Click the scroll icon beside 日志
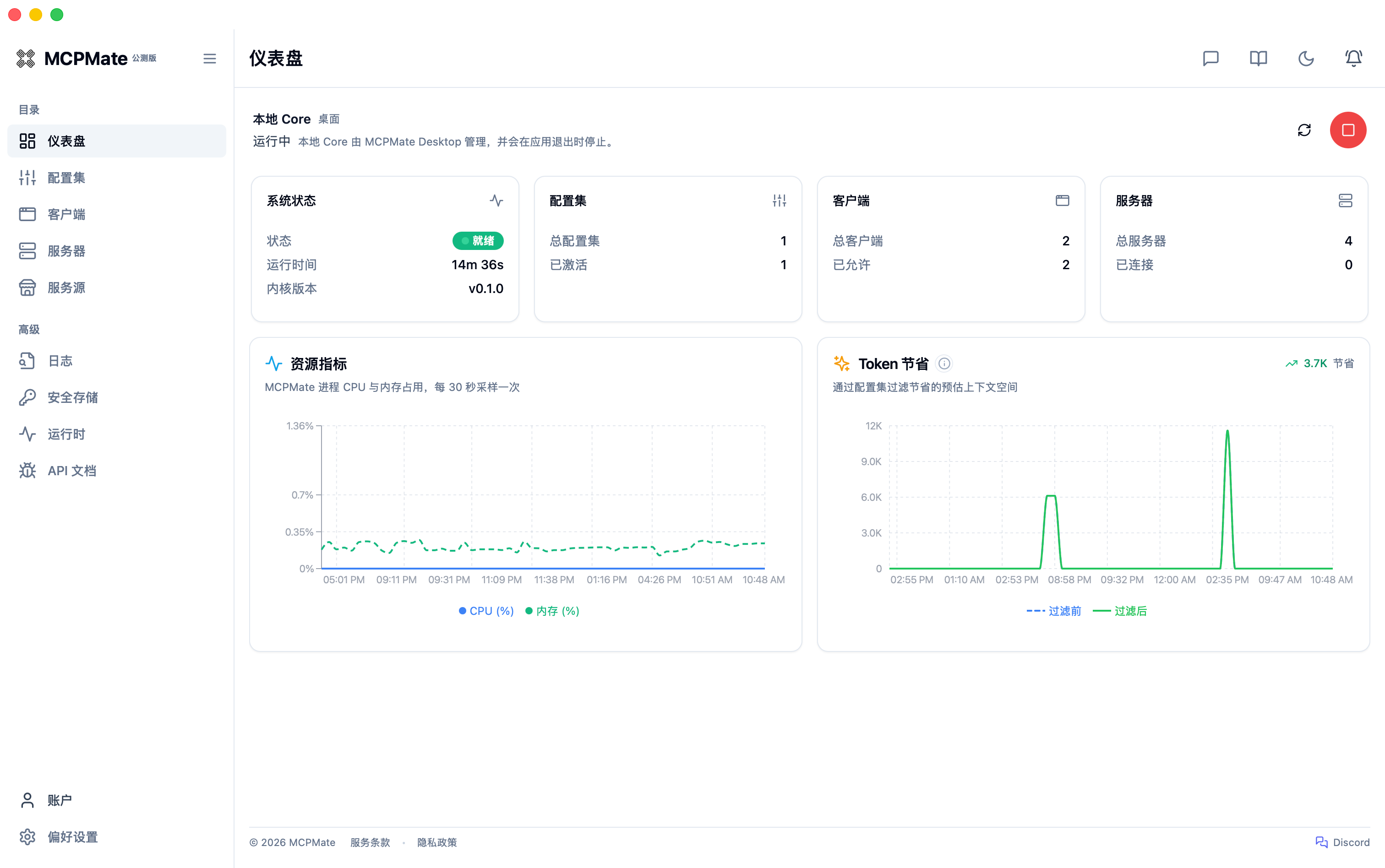The width and height of the screenshot is (1385, 868). click(27, 361)
